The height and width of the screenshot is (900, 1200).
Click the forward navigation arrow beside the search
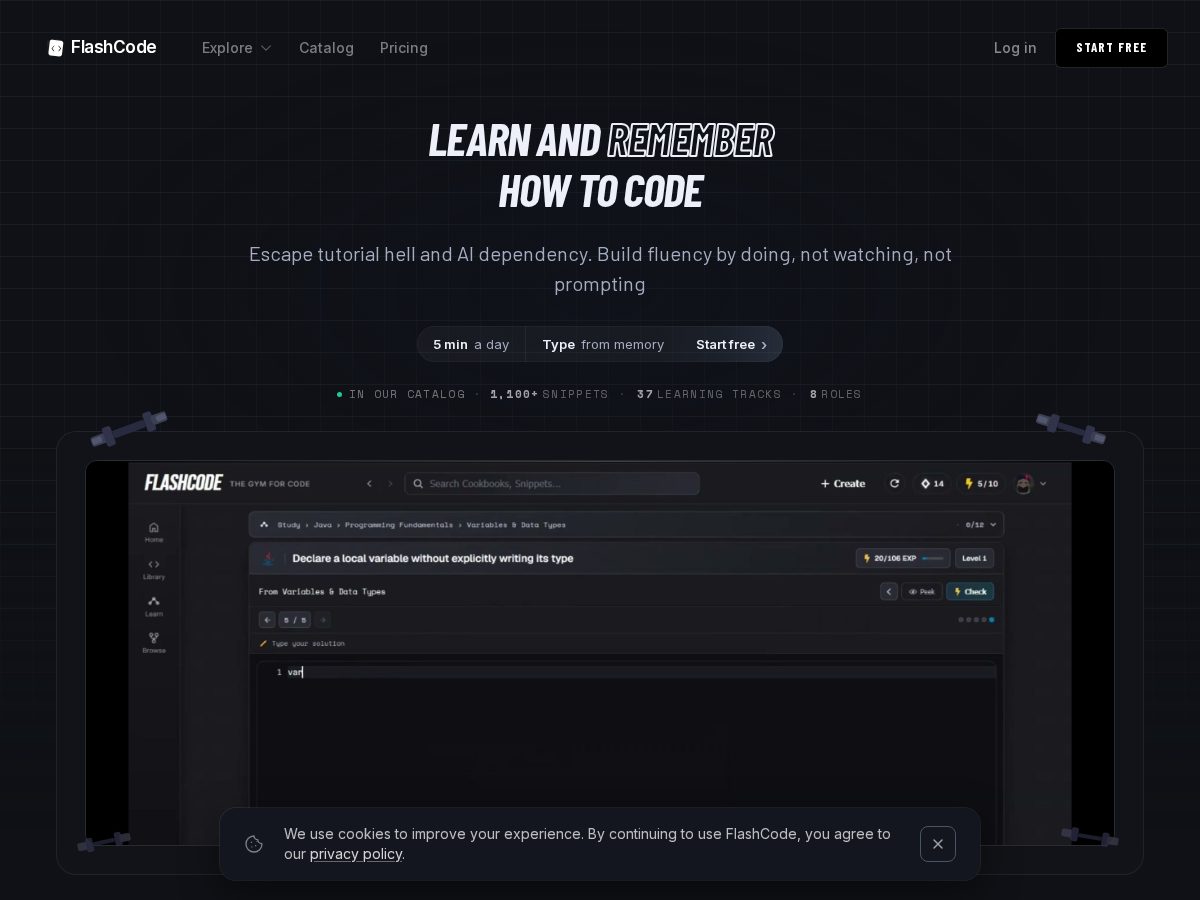click(390, 483)
